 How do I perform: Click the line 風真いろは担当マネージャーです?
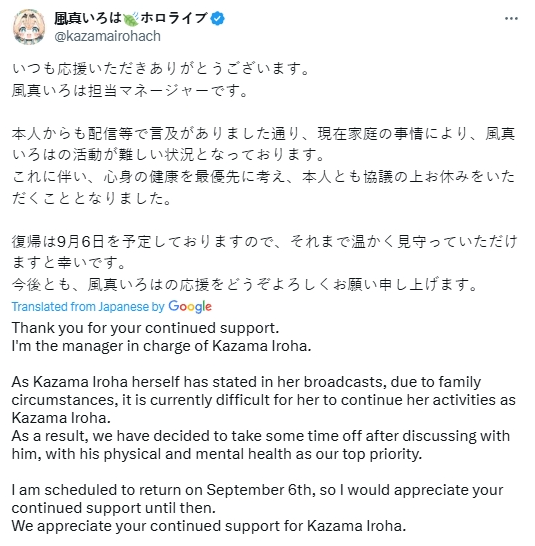(130, 91)
